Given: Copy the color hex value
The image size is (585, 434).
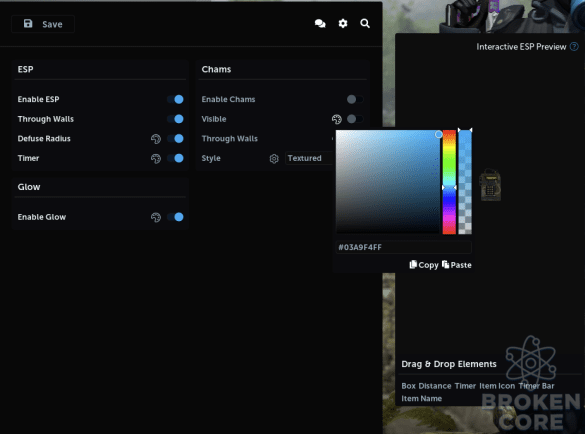Looking at the screenshot, I should point(424,265).
